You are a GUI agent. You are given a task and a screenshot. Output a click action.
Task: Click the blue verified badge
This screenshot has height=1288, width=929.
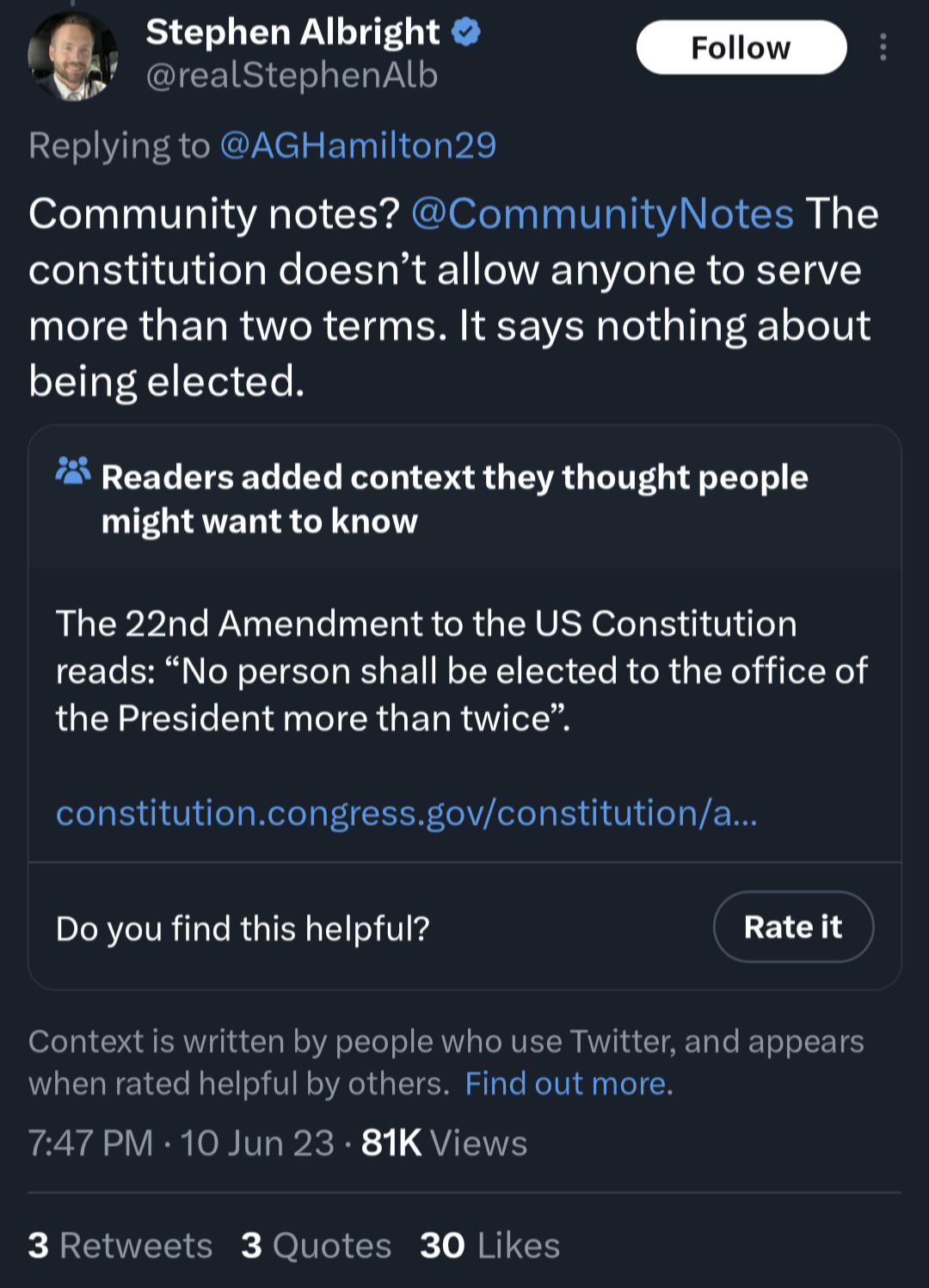(x=466, y=33)
